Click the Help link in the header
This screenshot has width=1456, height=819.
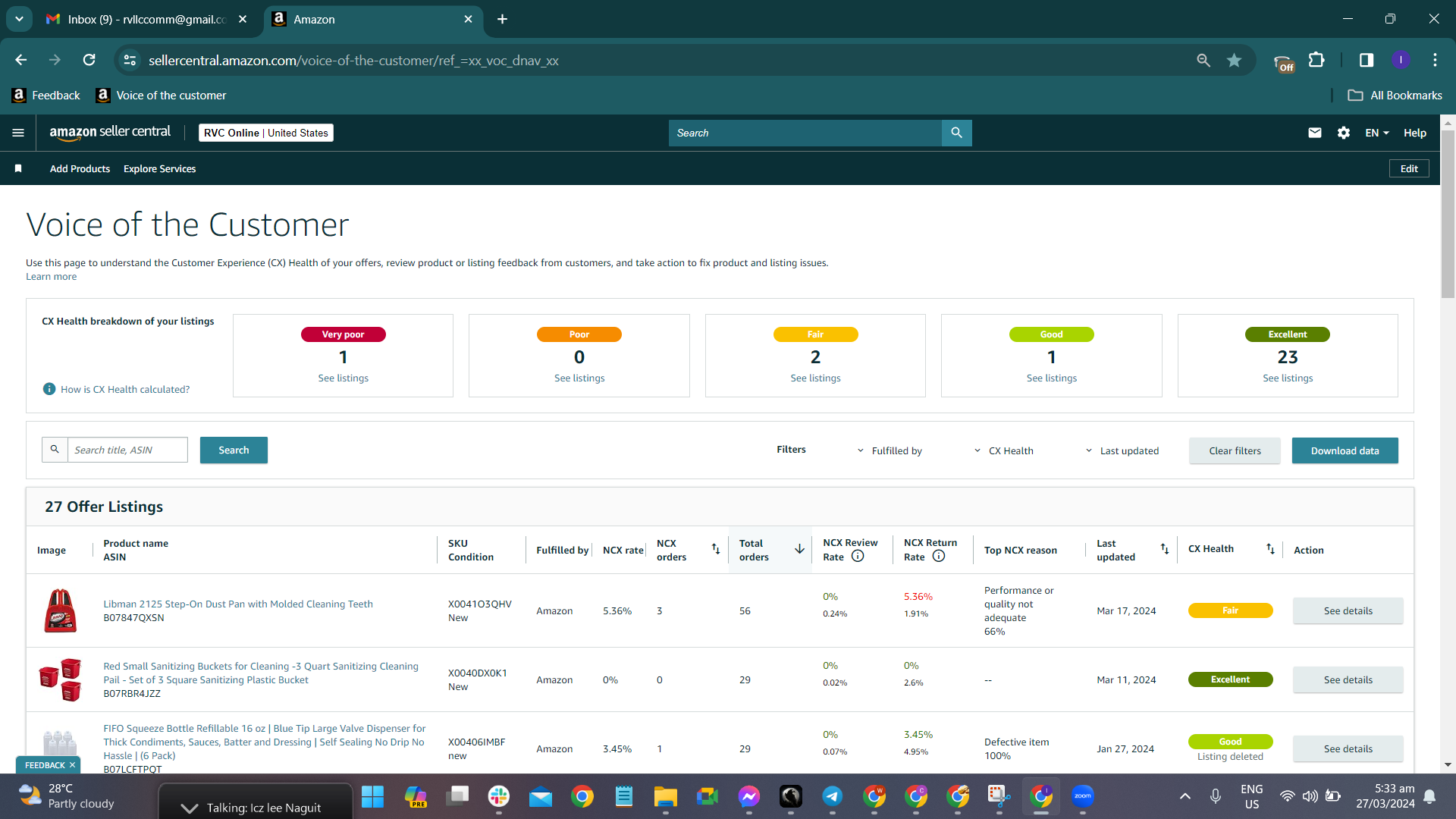coord(1415,133)
